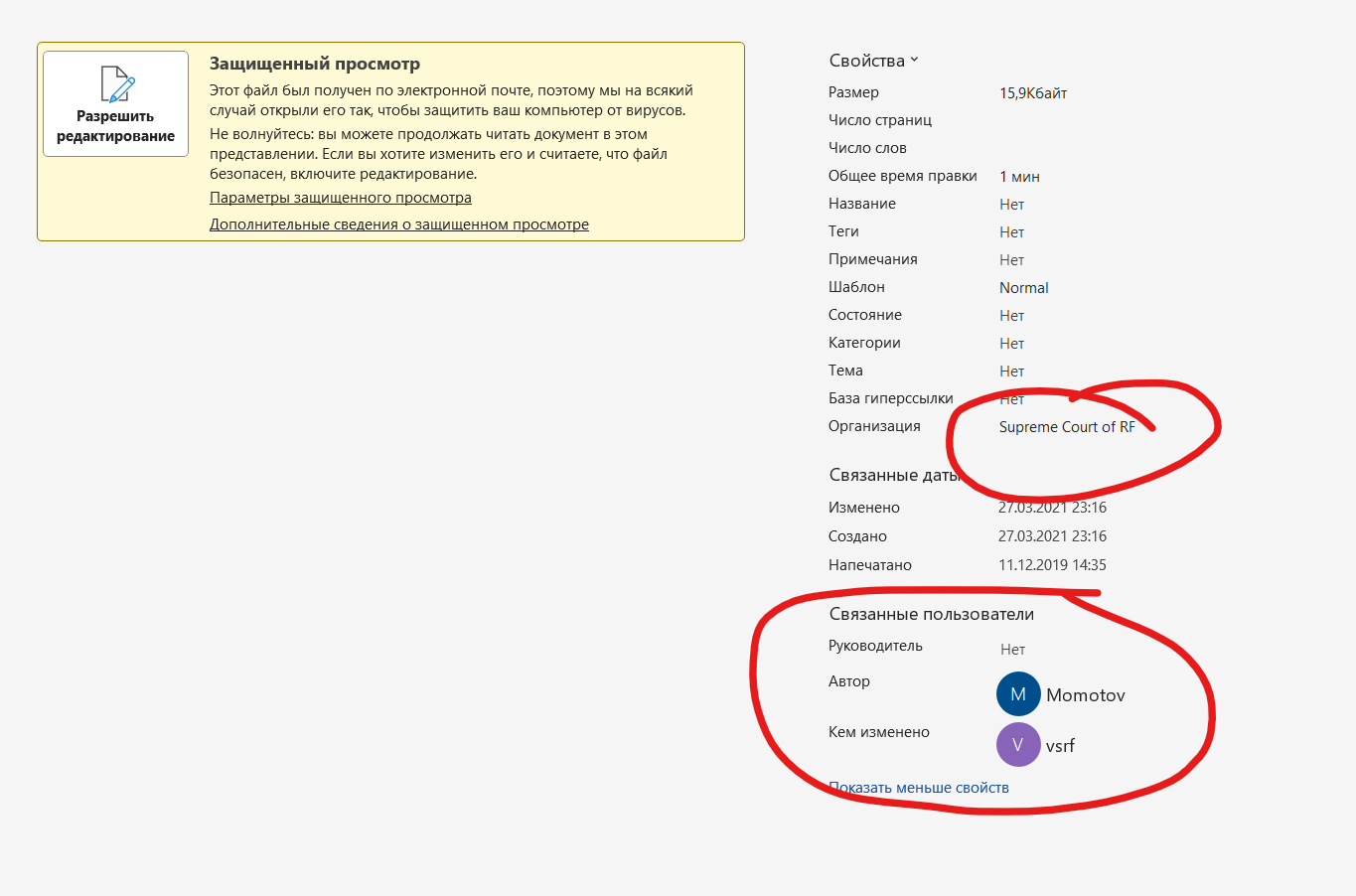Click the Normal template value
Image resolution: width=1356 pixels, height=896 pixels.
pos(1023,288)
